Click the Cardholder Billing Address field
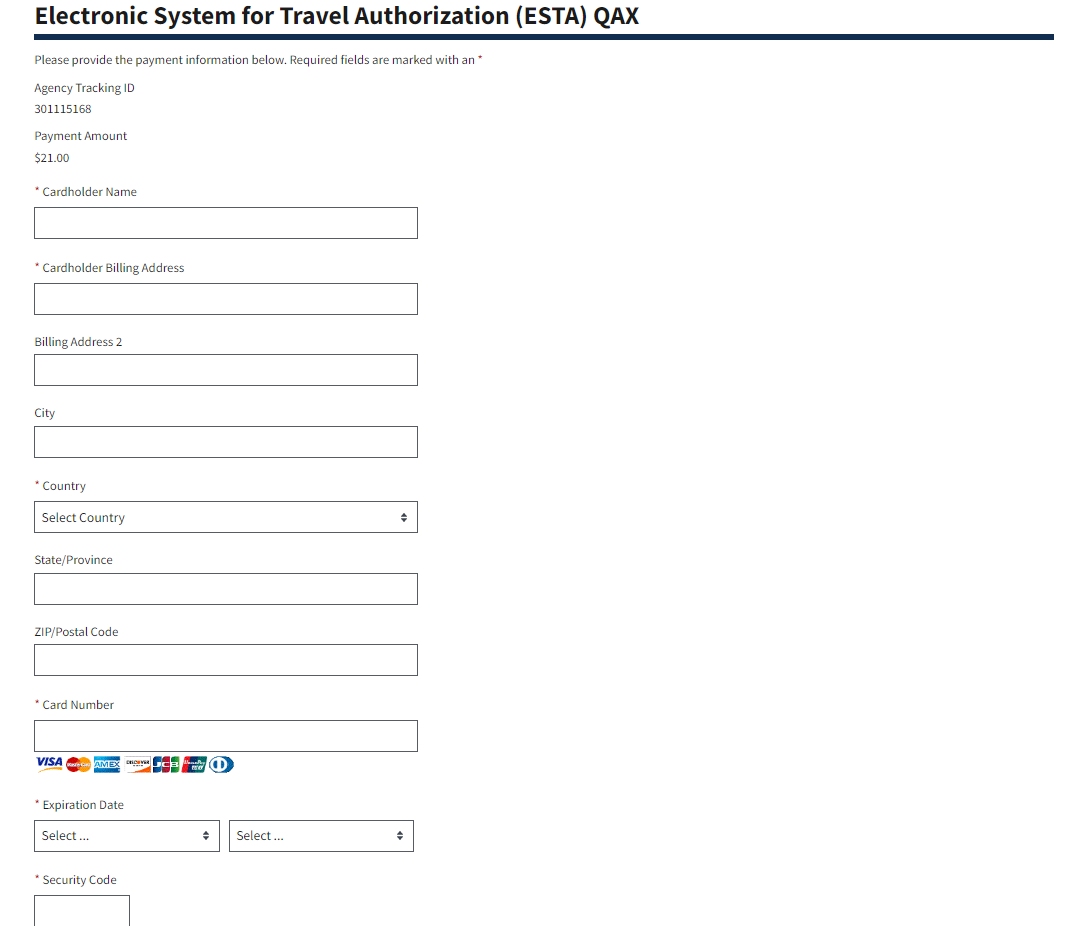 [225, 299]
